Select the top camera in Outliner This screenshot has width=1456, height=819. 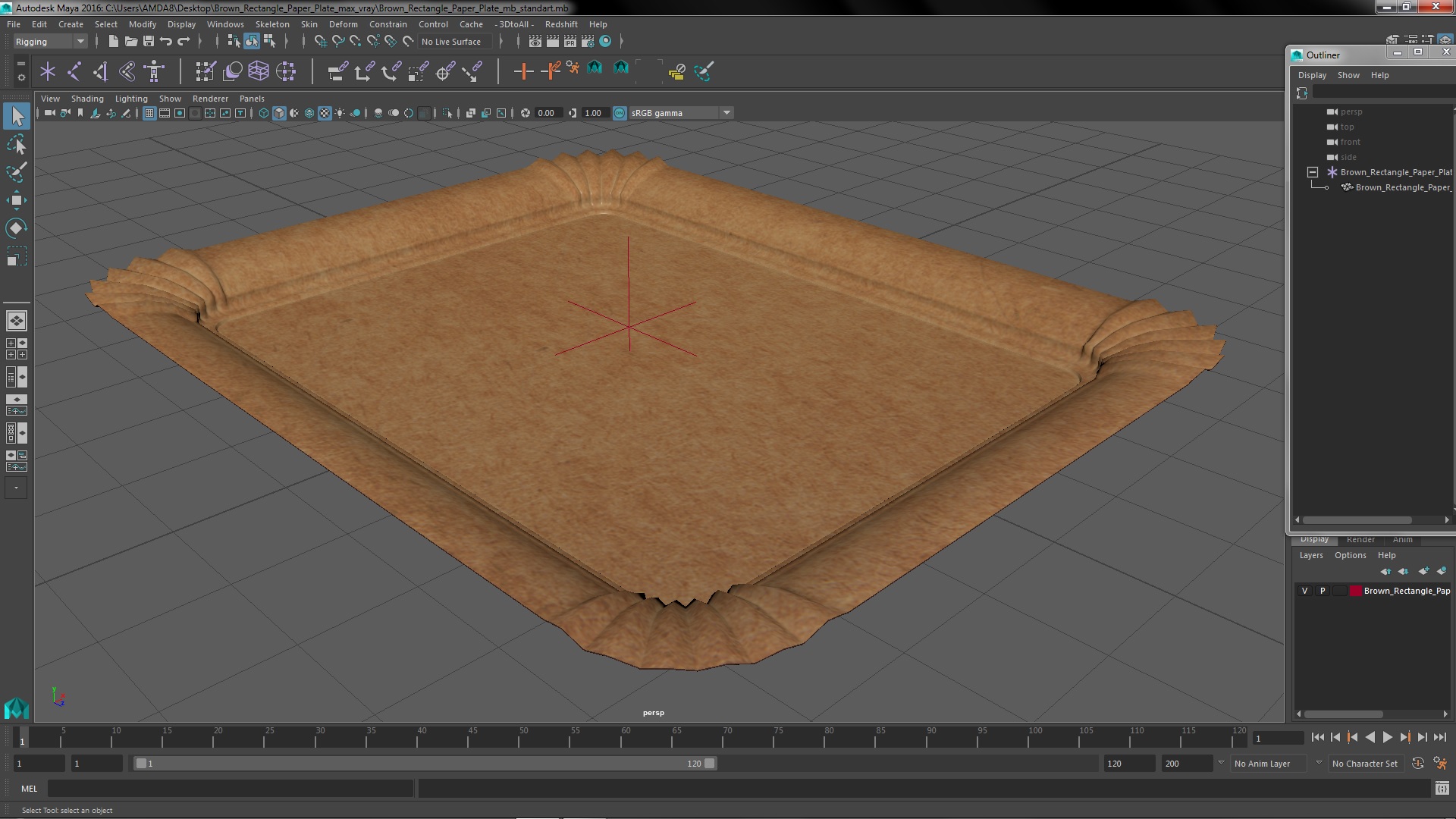click(1346, 127)
